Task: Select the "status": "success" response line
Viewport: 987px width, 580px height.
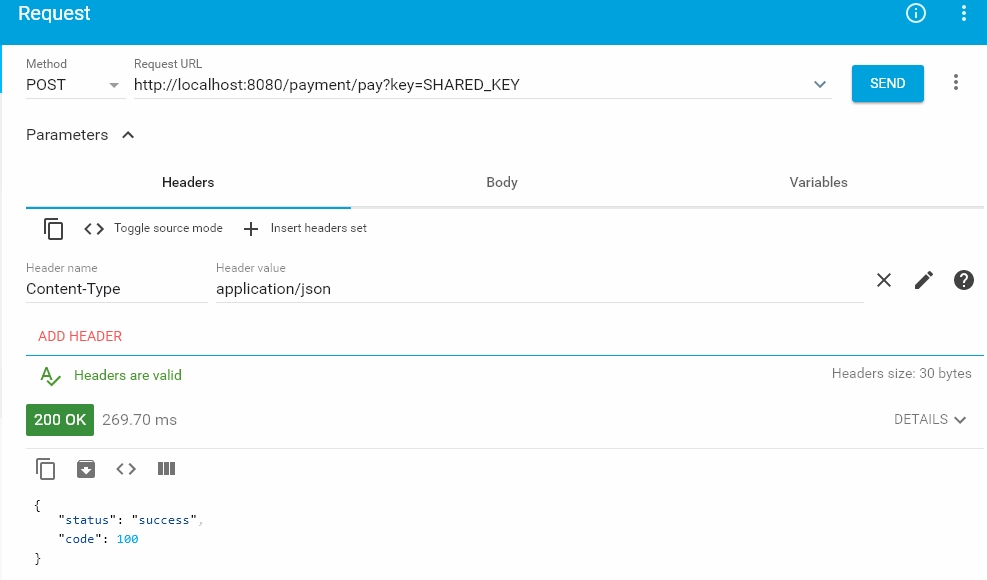Action: (130, 520)
